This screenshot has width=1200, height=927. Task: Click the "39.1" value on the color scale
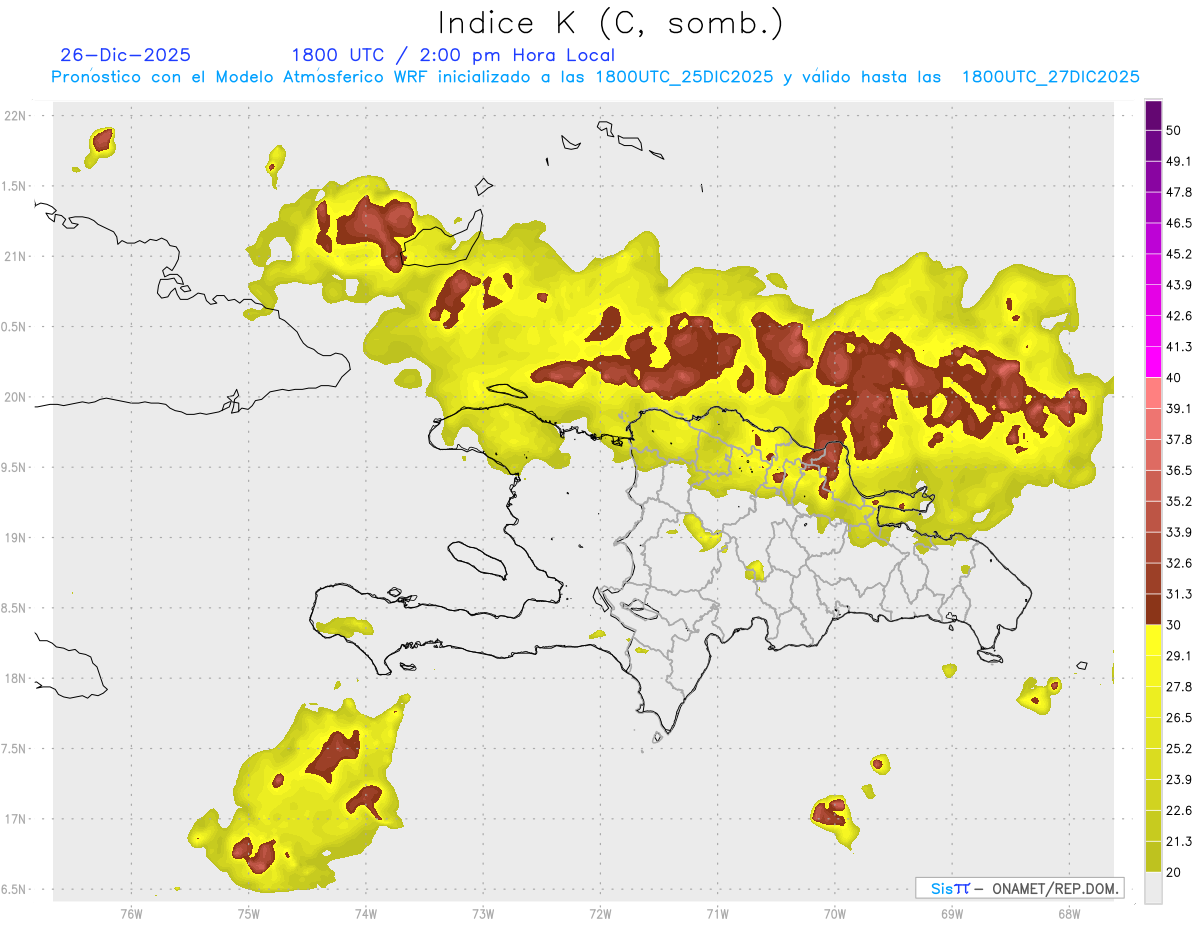(x=1179, y=408)
